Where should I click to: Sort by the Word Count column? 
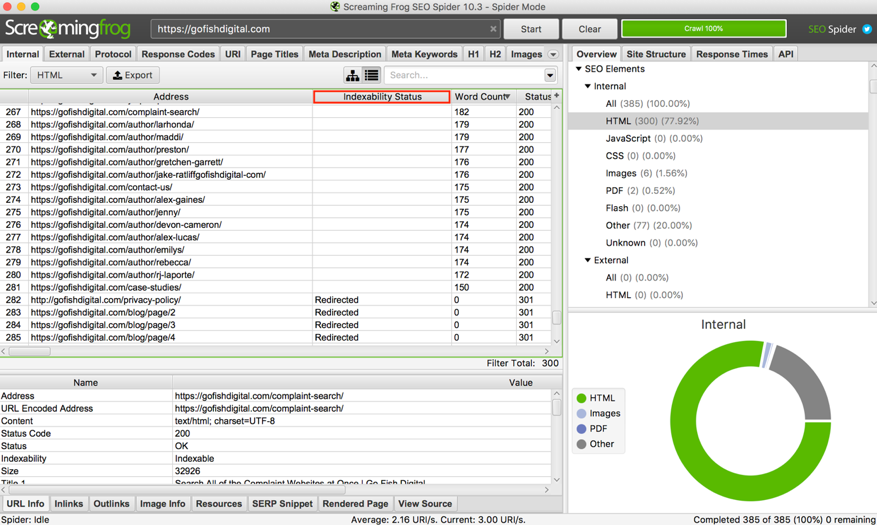pyautogui.click(x=482, y=97)
